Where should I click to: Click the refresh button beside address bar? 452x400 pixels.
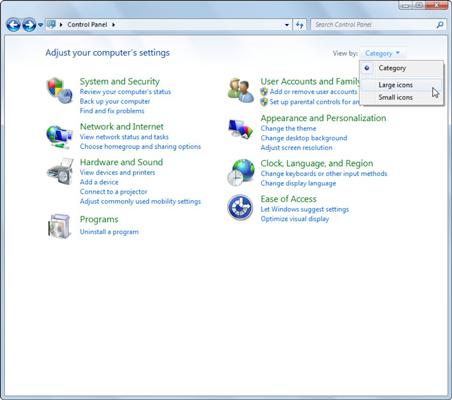300,25
